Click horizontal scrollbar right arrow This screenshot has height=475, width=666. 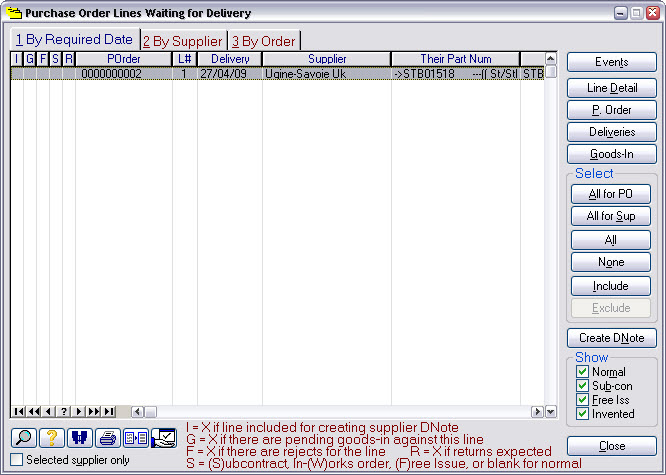coord(537,412)
